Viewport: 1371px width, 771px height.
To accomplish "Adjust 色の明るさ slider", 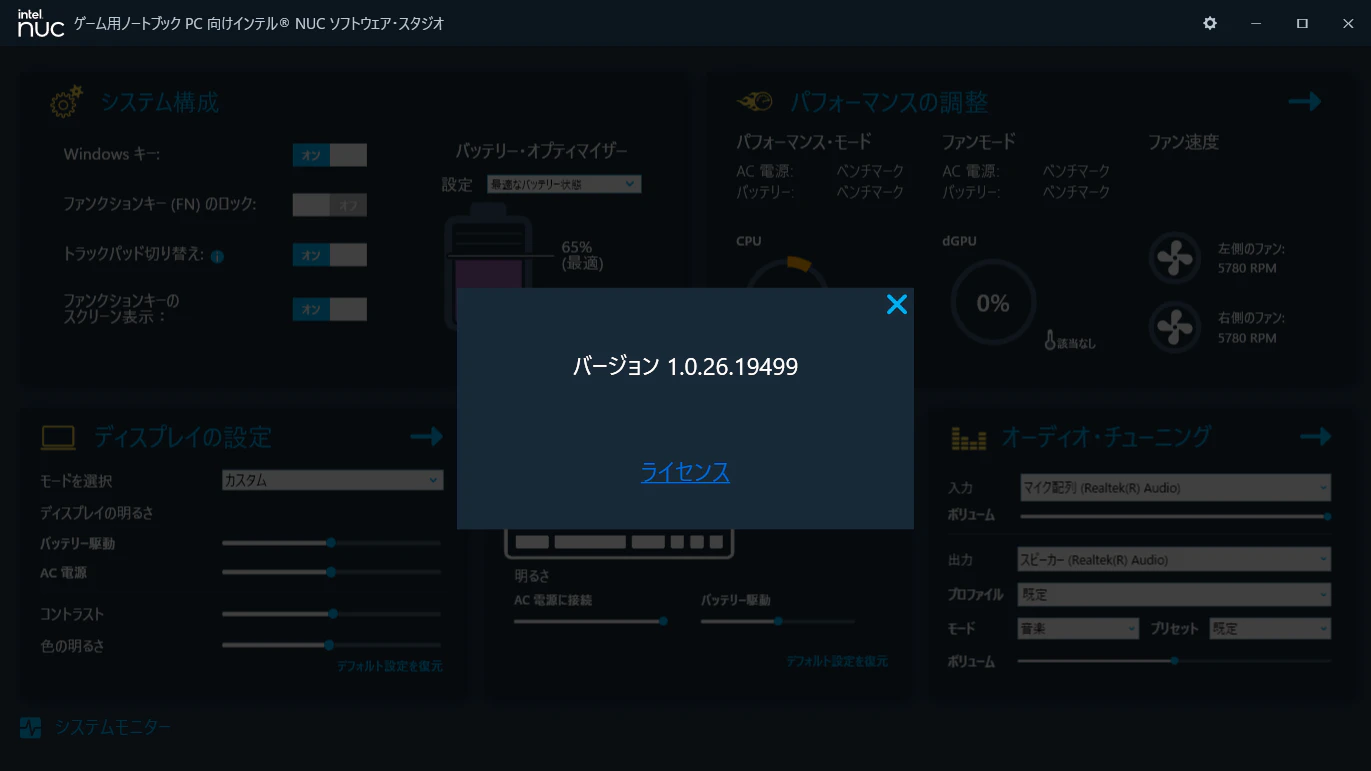I will [331, 645].
